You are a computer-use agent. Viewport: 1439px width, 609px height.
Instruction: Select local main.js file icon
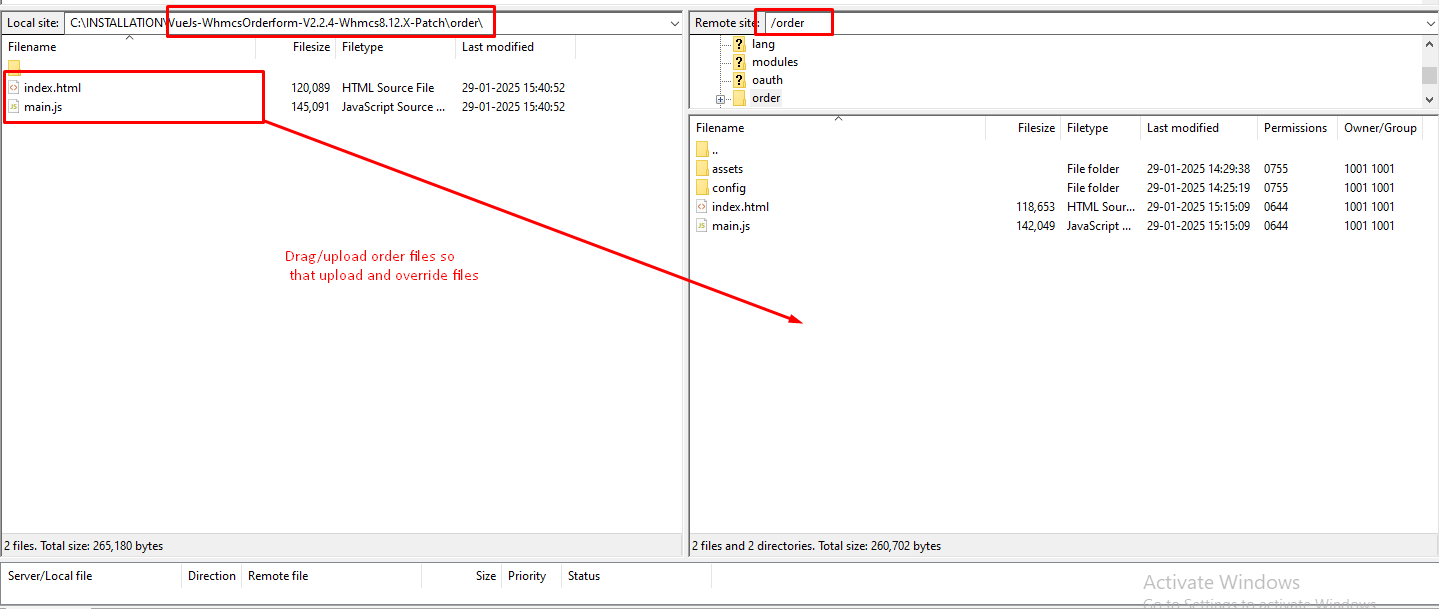pos(14,107)
